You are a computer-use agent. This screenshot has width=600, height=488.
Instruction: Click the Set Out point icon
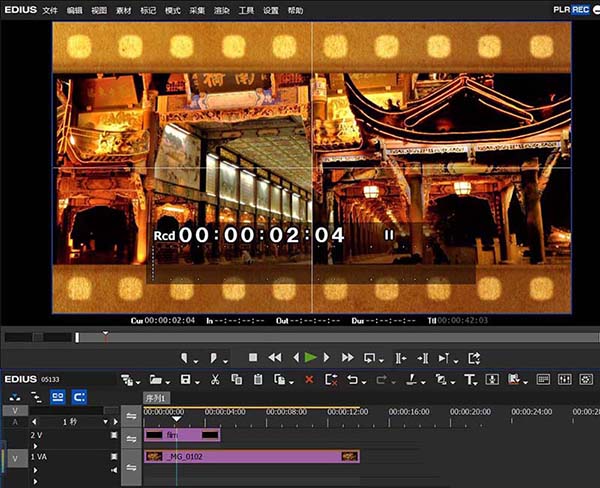[x=214, y=358]
